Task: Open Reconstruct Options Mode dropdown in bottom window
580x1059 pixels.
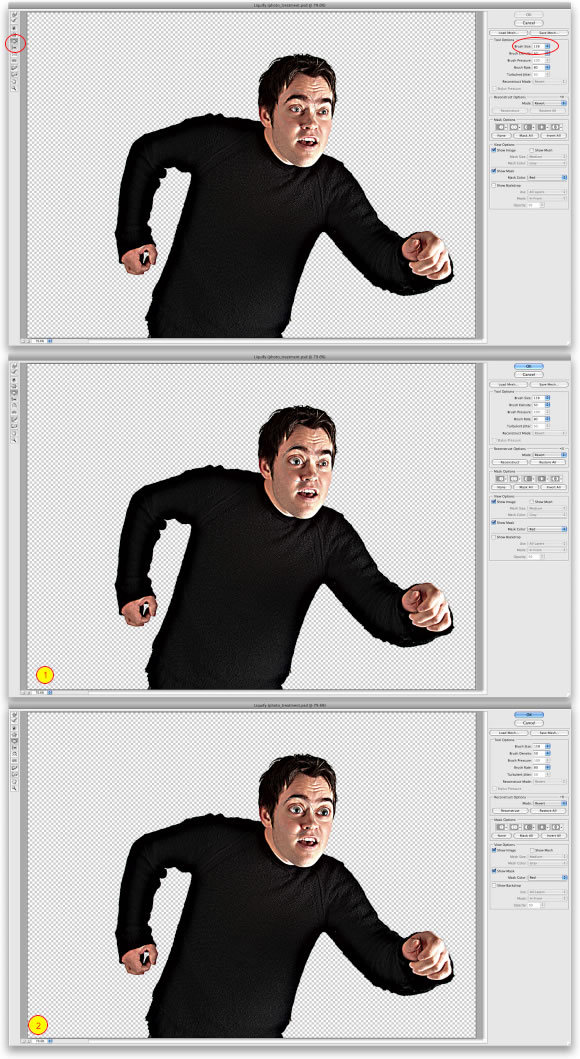Action: (550, 803)
